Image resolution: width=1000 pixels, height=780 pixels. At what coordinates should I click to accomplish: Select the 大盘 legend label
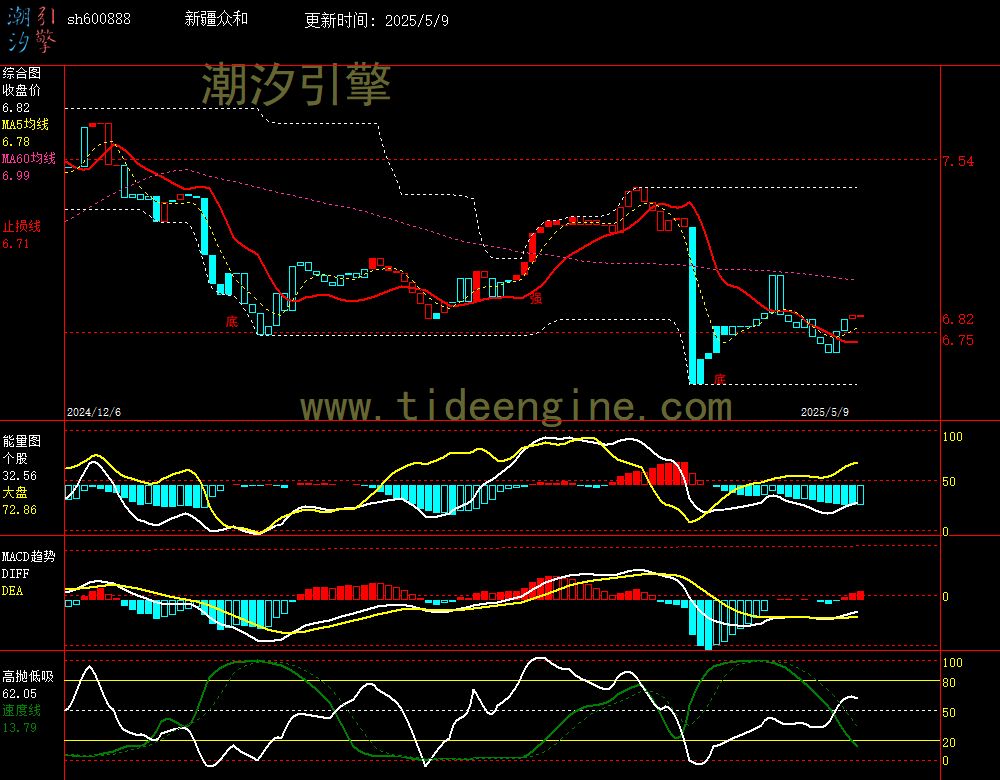15,492
